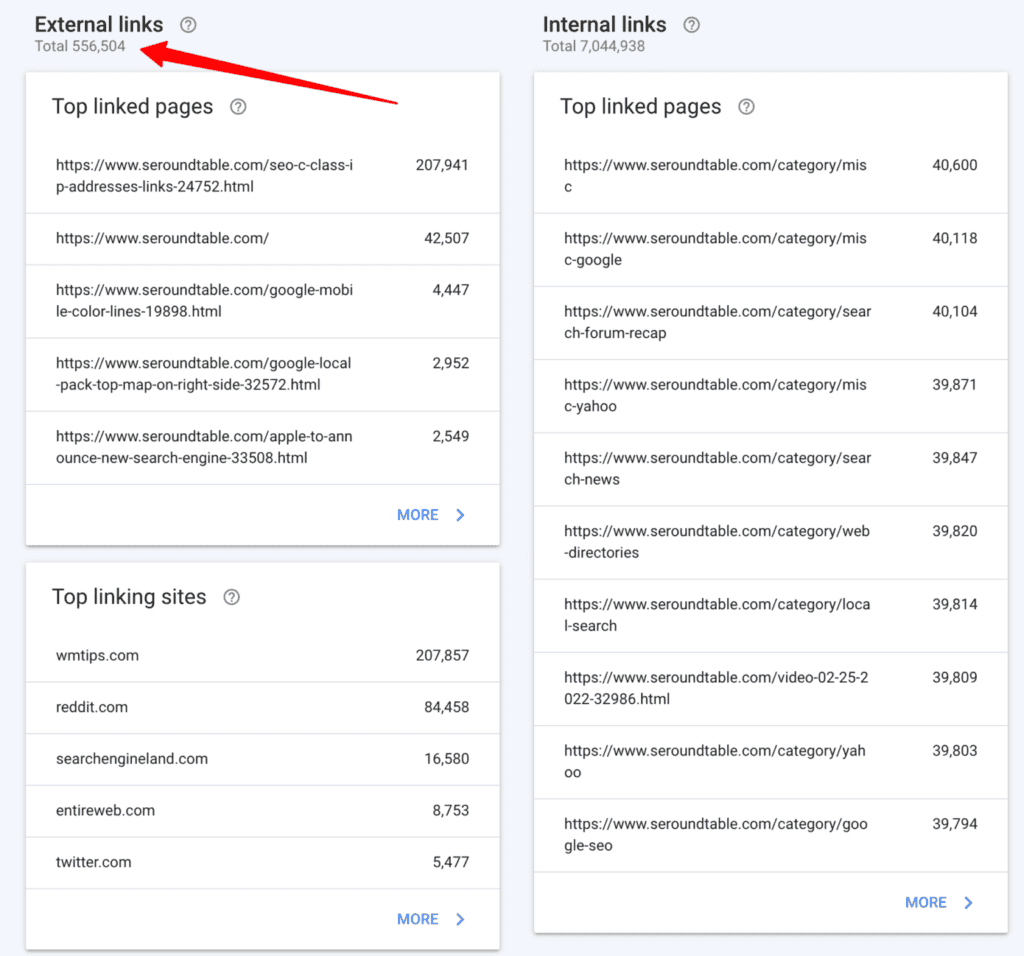Screen dimensions: 1024x956
Task: Expand more internal top linked pages
Action: (926, 901)
